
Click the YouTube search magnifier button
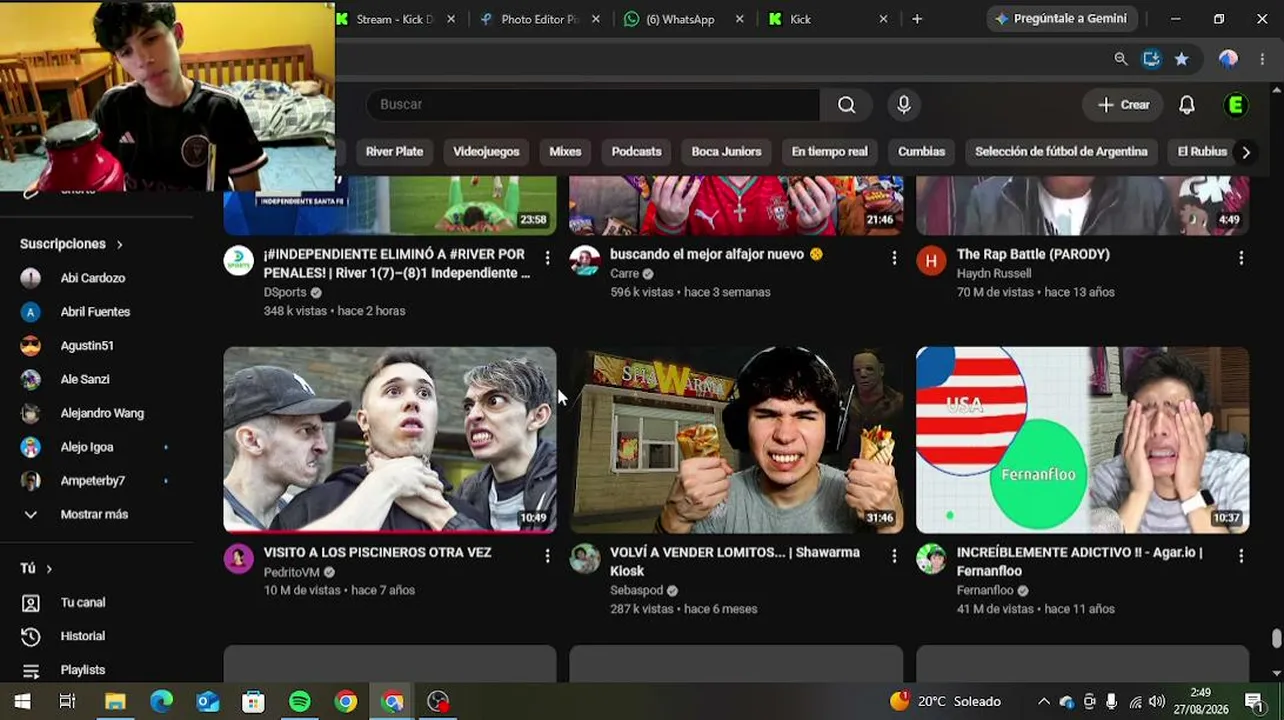(x=846, y=105)
